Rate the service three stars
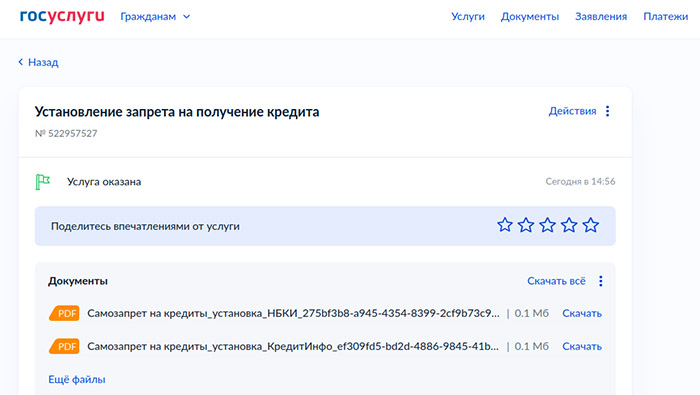This screenshot has width=700, height=395. point(547,225)
